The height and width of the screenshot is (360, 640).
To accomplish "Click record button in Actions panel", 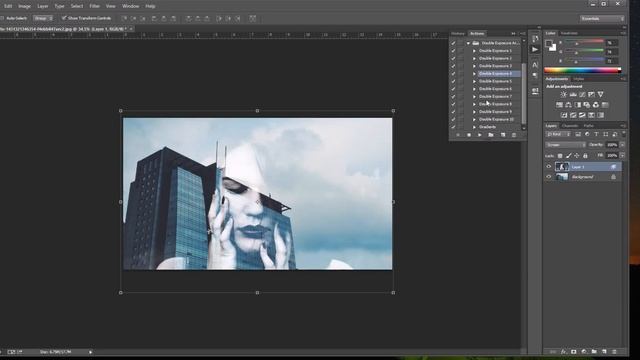I will [x=469, y=135].
